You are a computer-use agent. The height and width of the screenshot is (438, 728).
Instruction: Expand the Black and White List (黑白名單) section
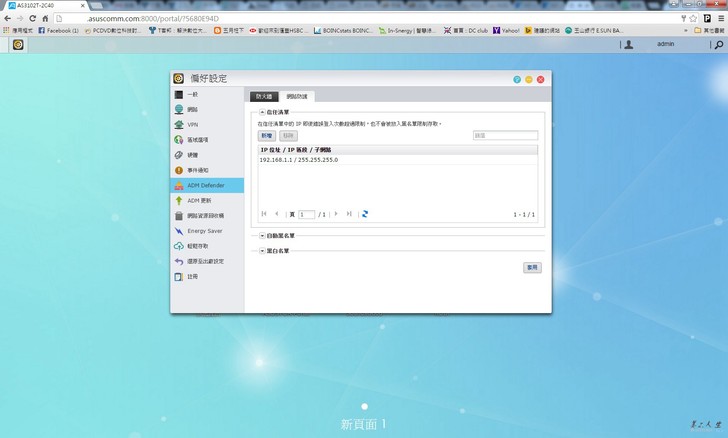click(x=262, y=251)
